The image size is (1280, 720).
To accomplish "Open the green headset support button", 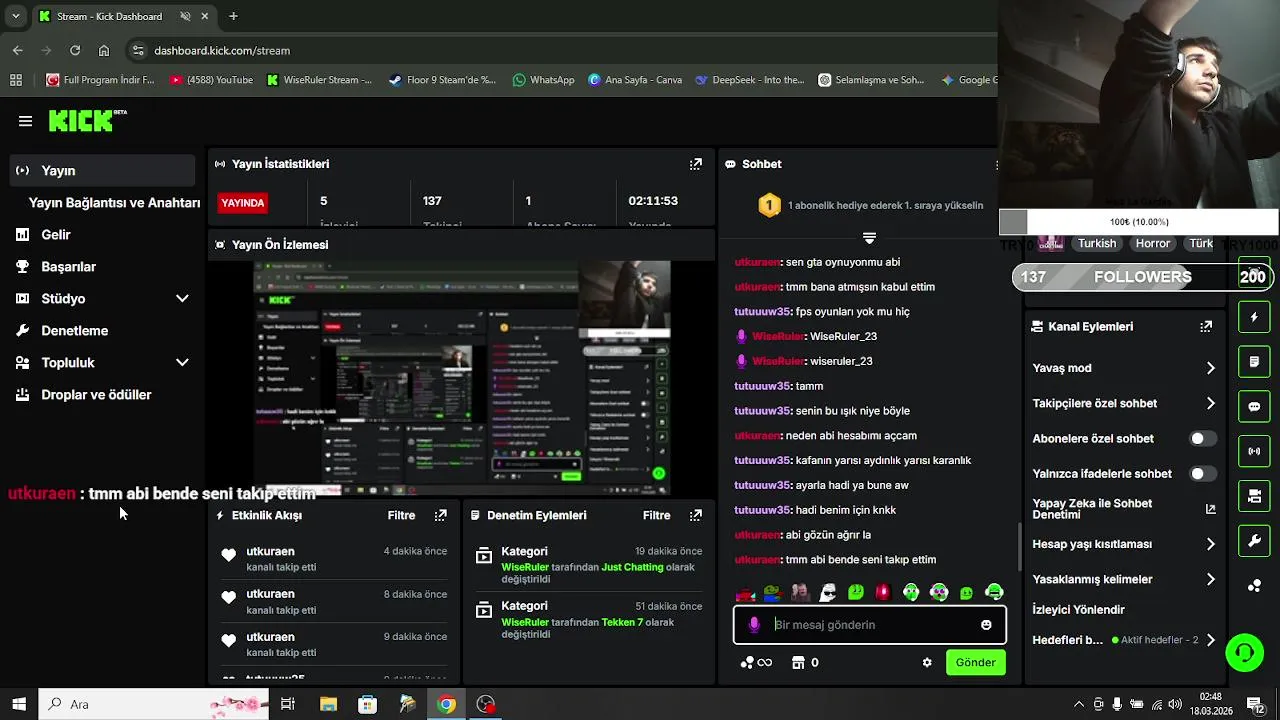I will pos(1245,653).
